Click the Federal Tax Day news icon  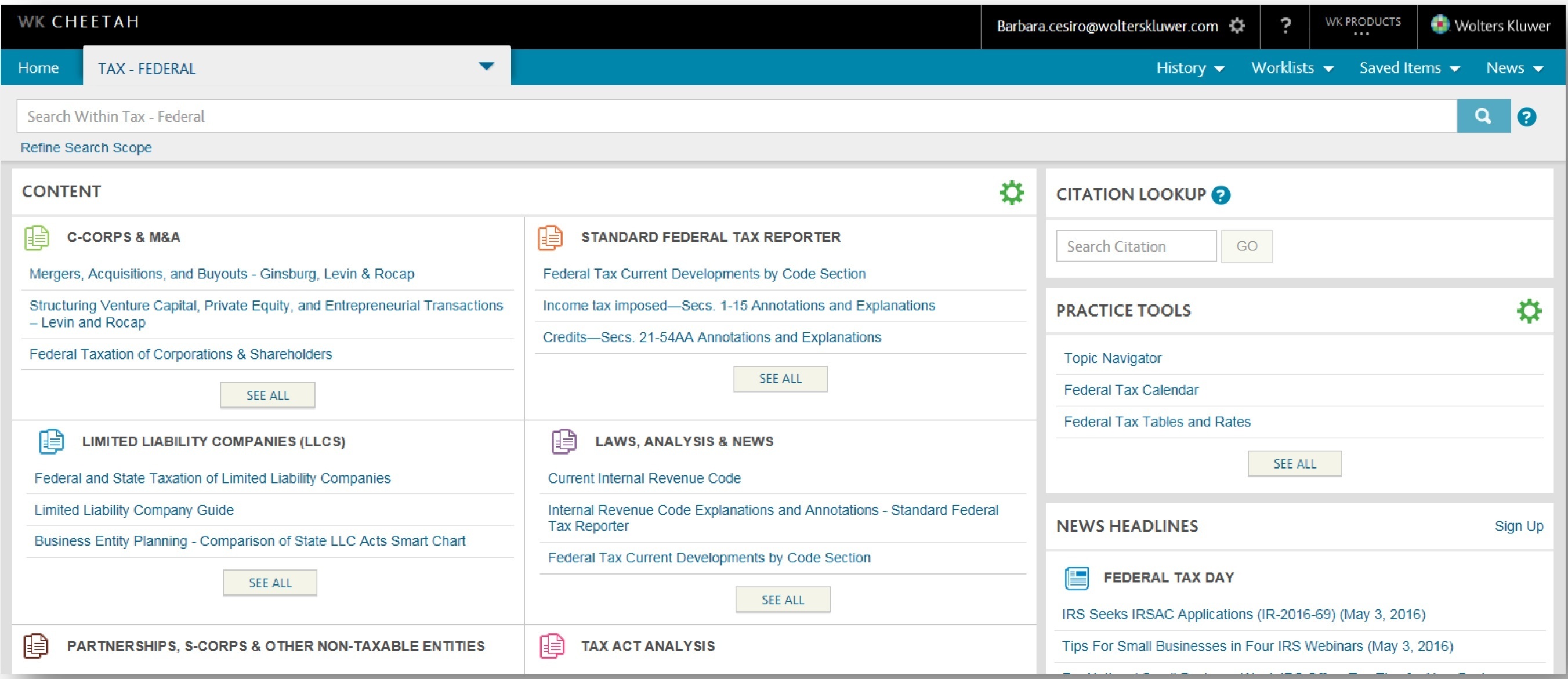tap(1077, 578)
